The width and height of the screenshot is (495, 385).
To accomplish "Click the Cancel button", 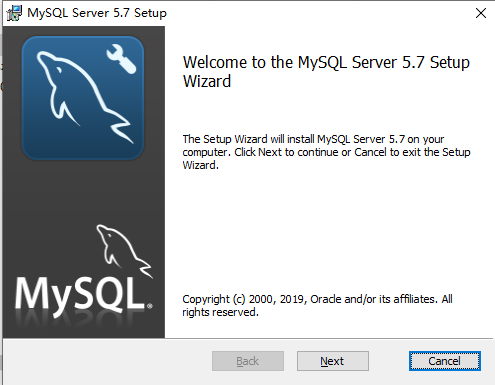I will point(445,361).
